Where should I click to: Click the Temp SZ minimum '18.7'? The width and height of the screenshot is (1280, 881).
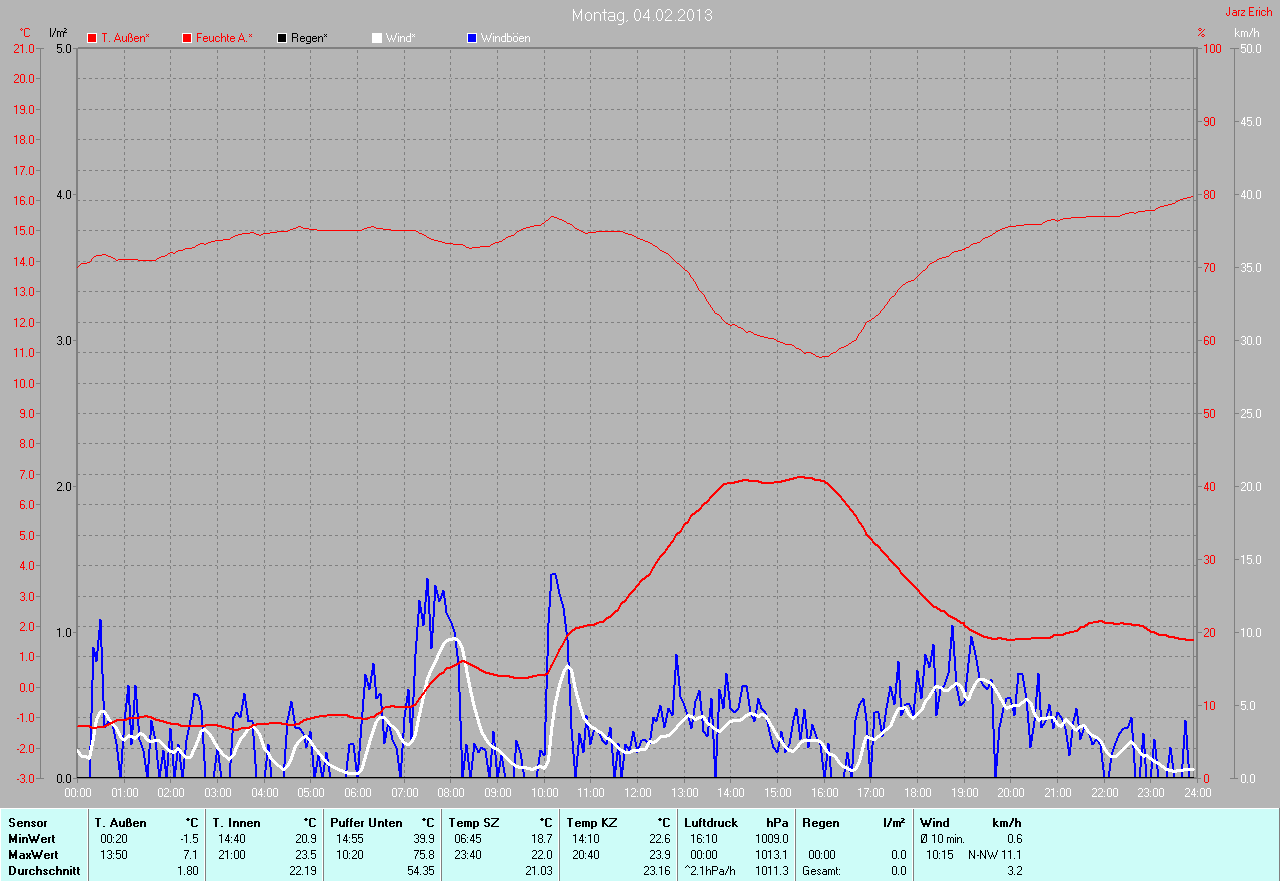[540, 839]
